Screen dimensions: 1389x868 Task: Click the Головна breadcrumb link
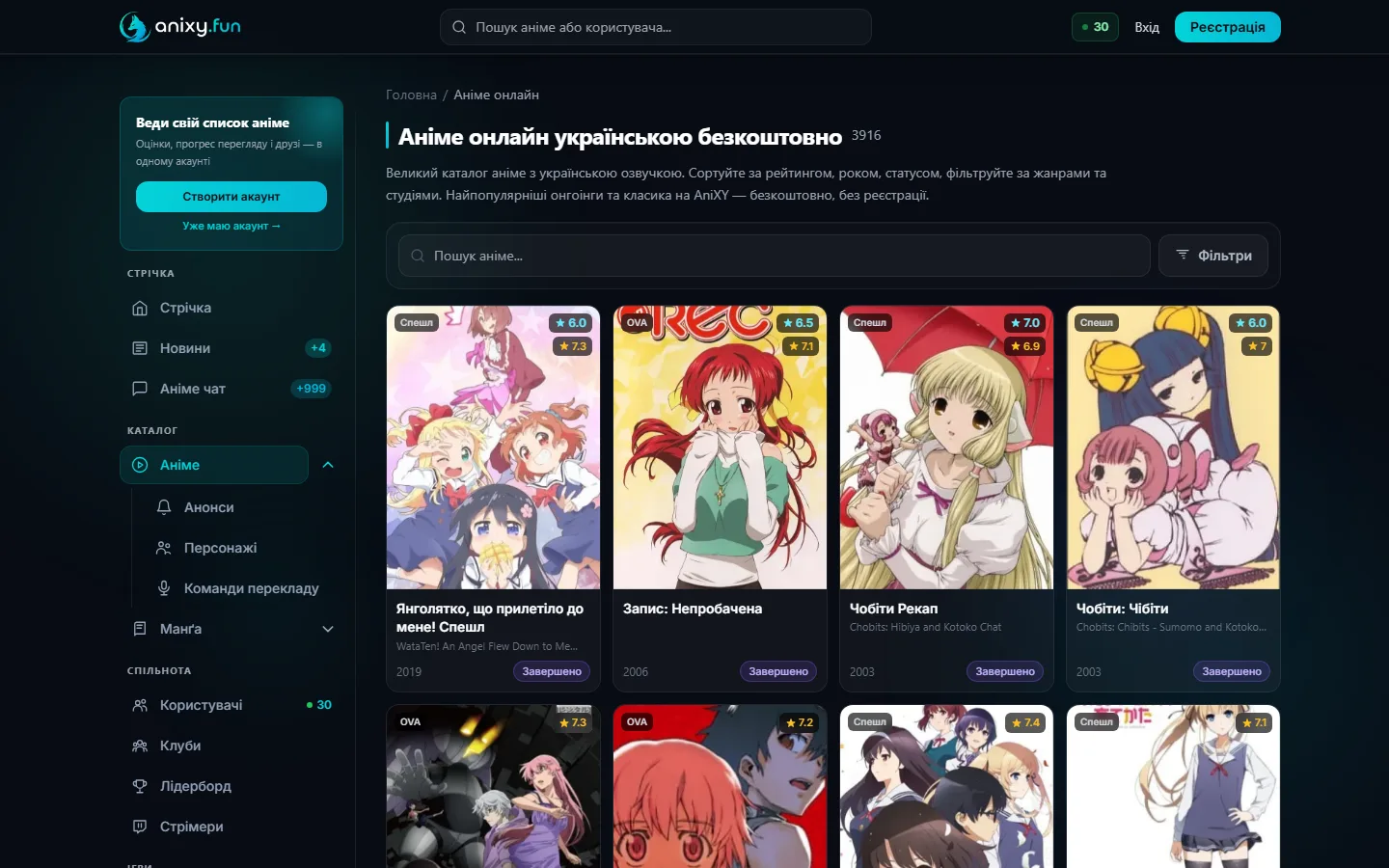[x=411, y=95]
